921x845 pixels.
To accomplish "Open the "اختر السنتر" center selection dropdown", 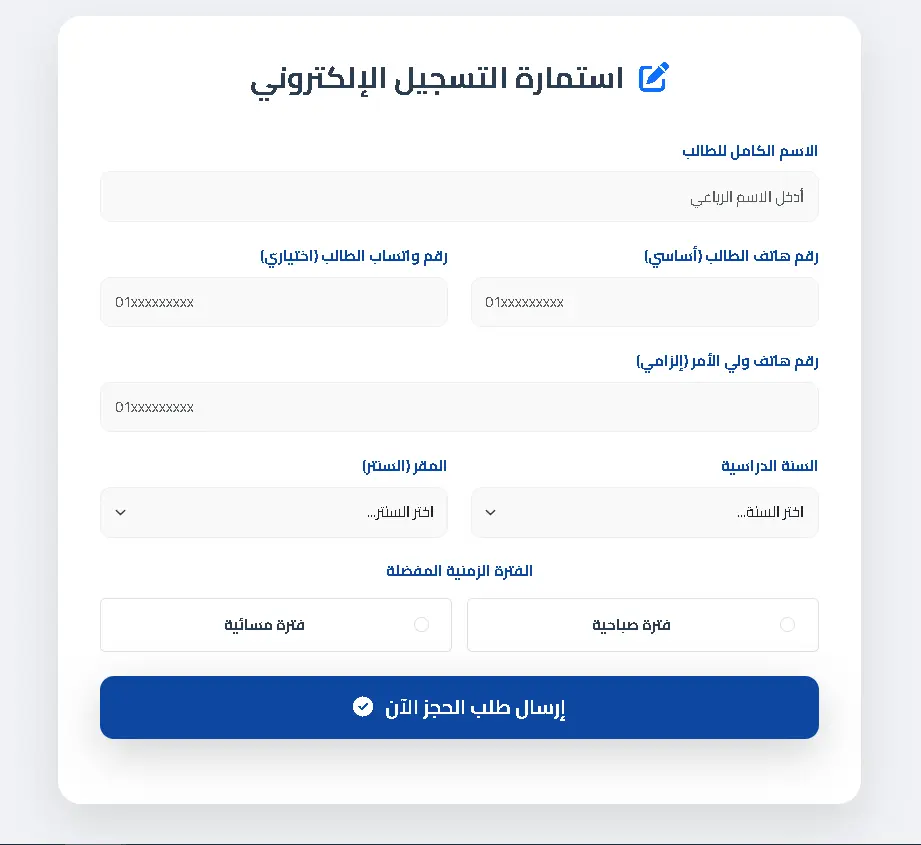I will coord(274,512).
